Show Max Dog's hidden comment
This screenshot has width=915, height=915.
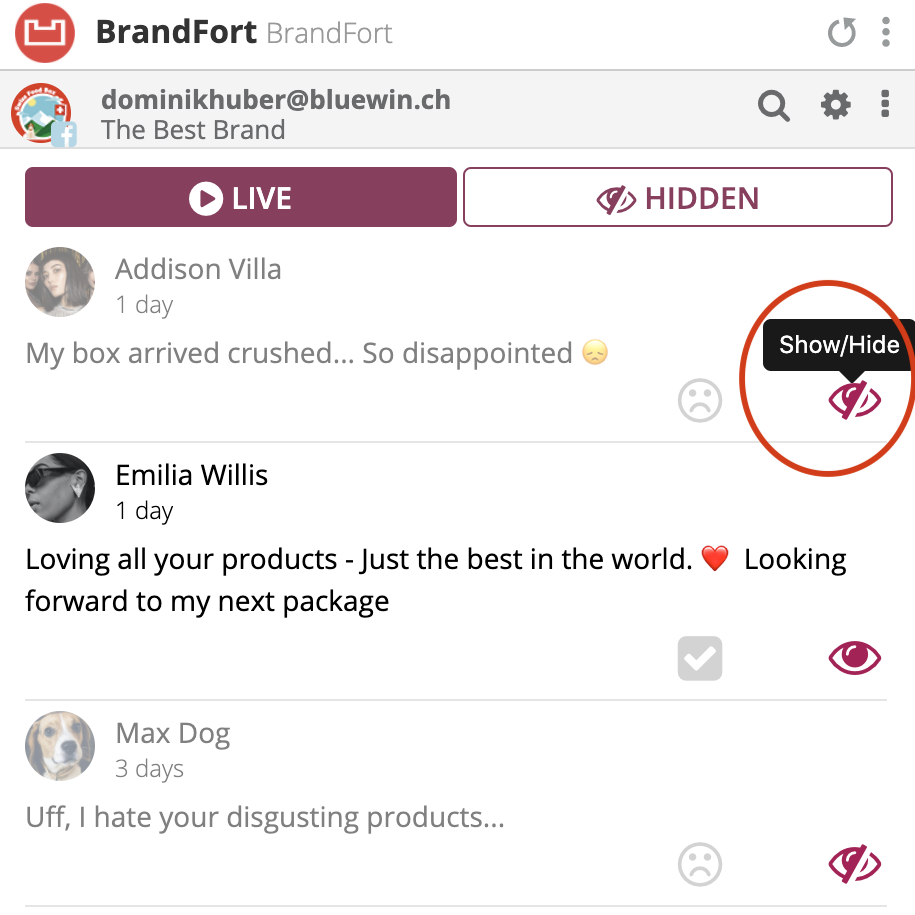click(854, 864)
